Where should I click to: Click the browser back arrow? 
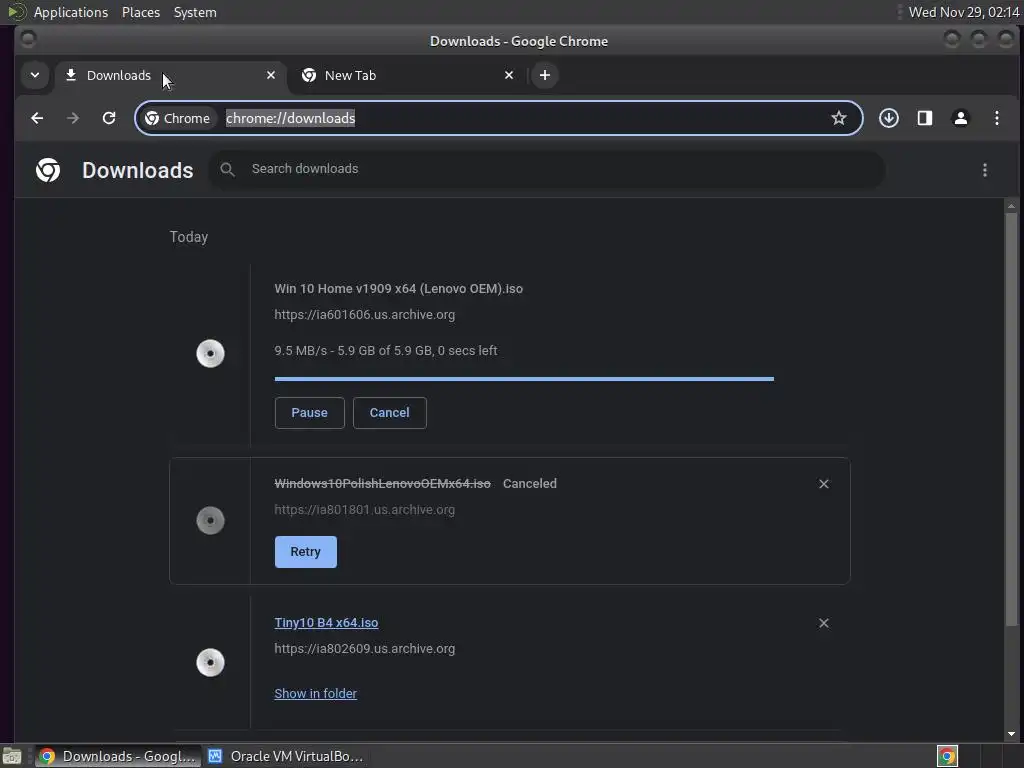click(x=37, y=118)
